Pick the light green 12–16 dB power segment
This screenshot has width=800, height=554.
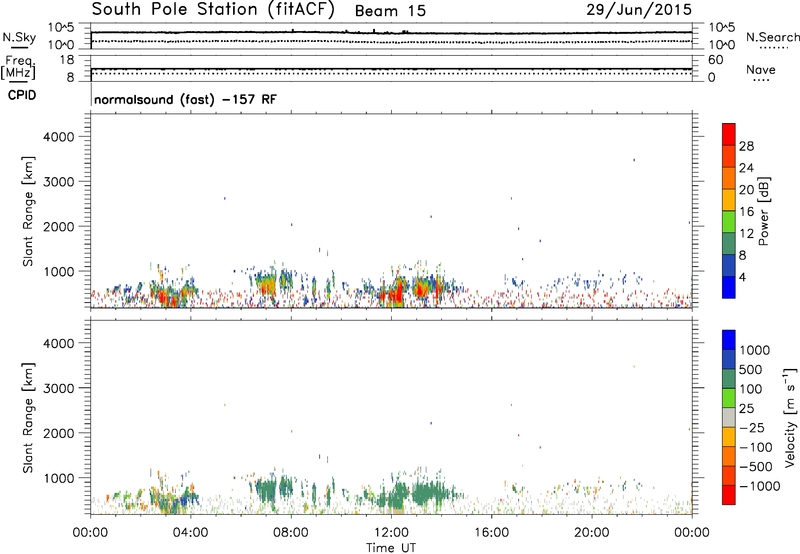pos(729,222)
